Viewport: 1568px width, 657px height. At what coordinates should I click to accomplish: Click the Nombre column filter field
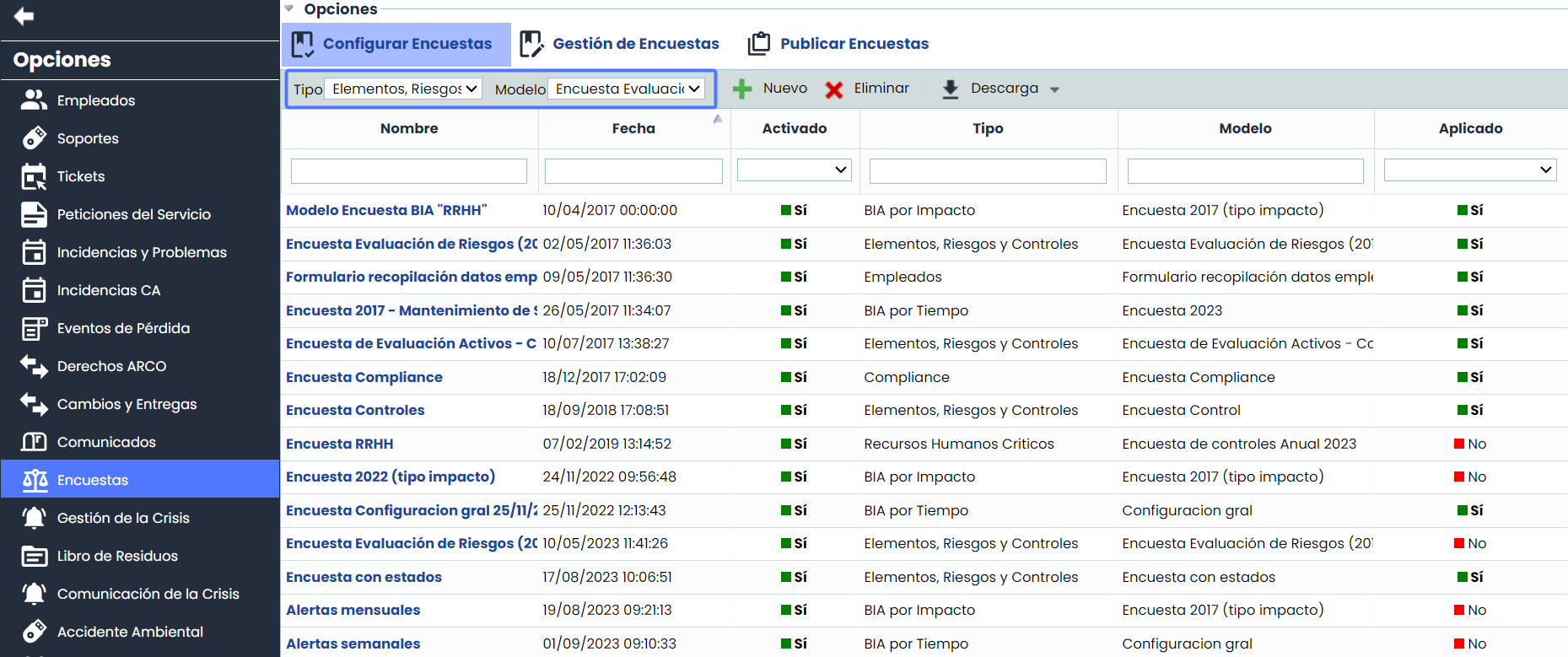(x=408, y=171)
